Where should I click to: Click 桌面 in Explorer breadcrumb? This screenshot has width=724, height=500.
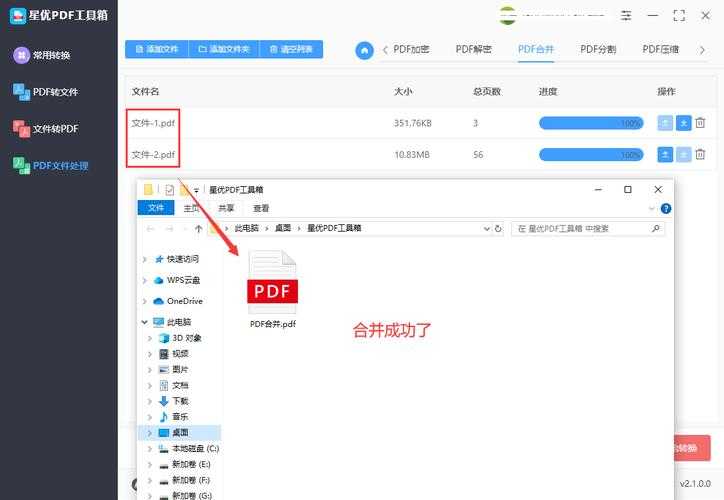click(283, 228)
